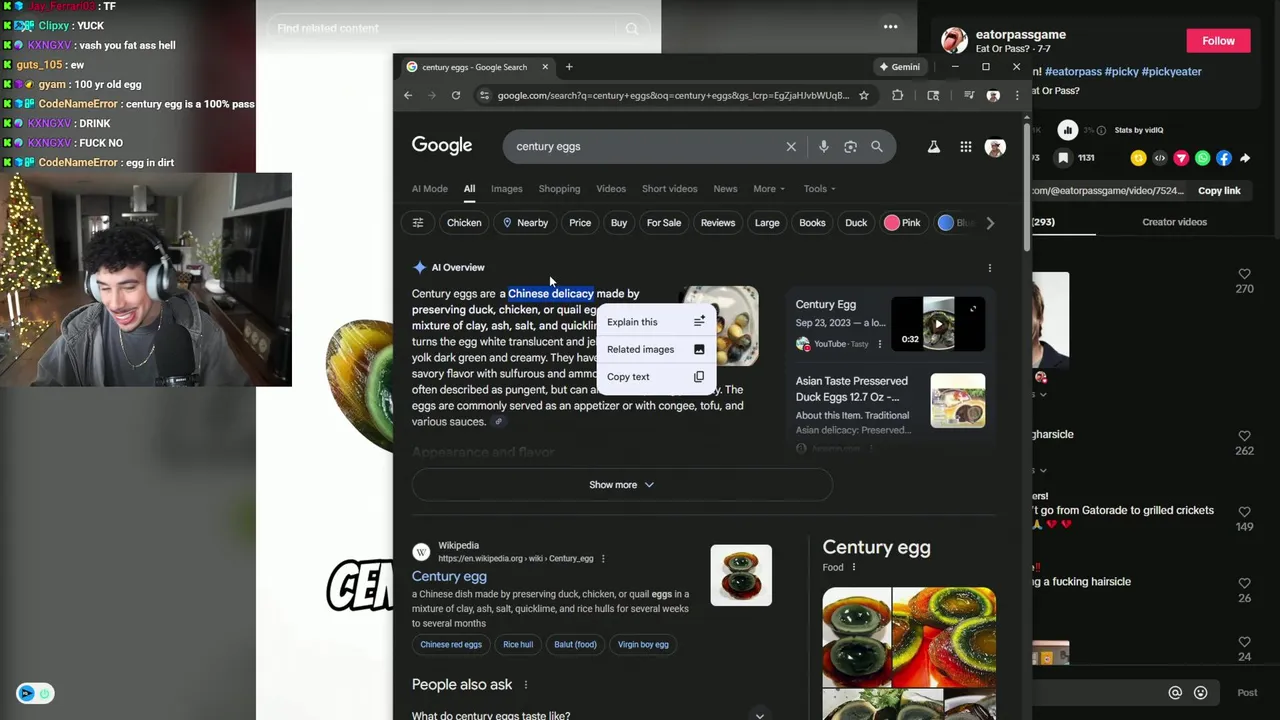Viewport: 1280px width, 720px height.
Task: Click the yellow repost icon
Action: 1138,158
